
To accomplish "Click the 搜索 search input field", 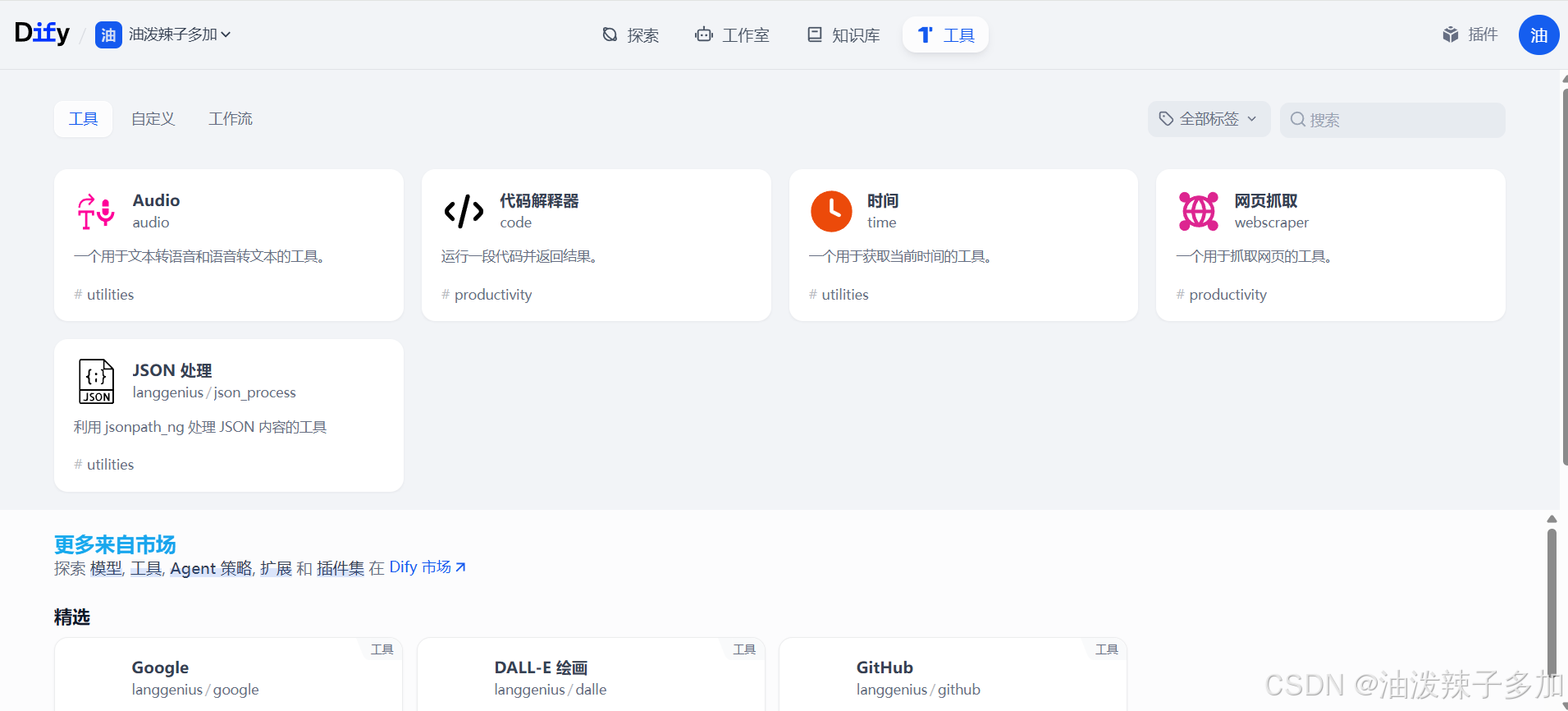I will 1392,120.
